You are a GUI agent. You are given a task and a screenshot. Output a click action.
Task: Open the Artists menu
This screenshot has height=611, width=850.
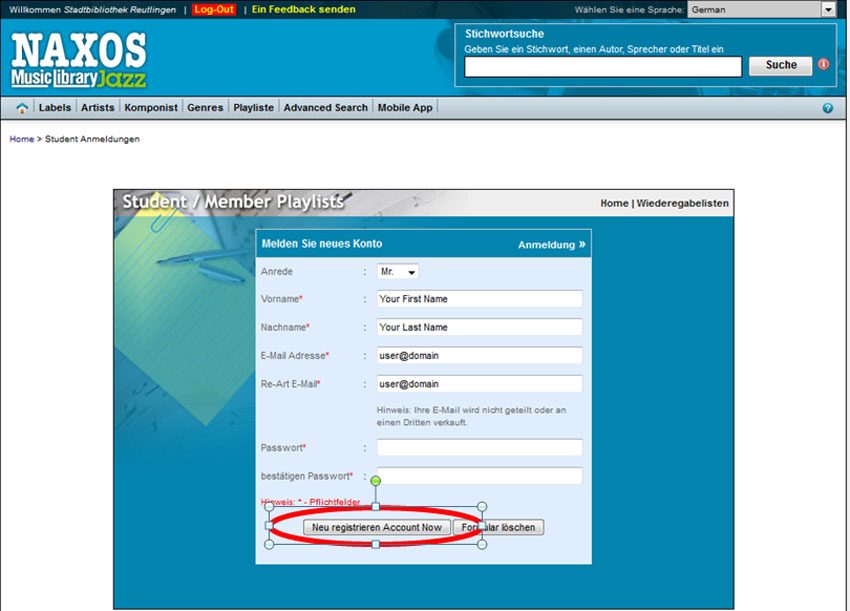[98, 108]
